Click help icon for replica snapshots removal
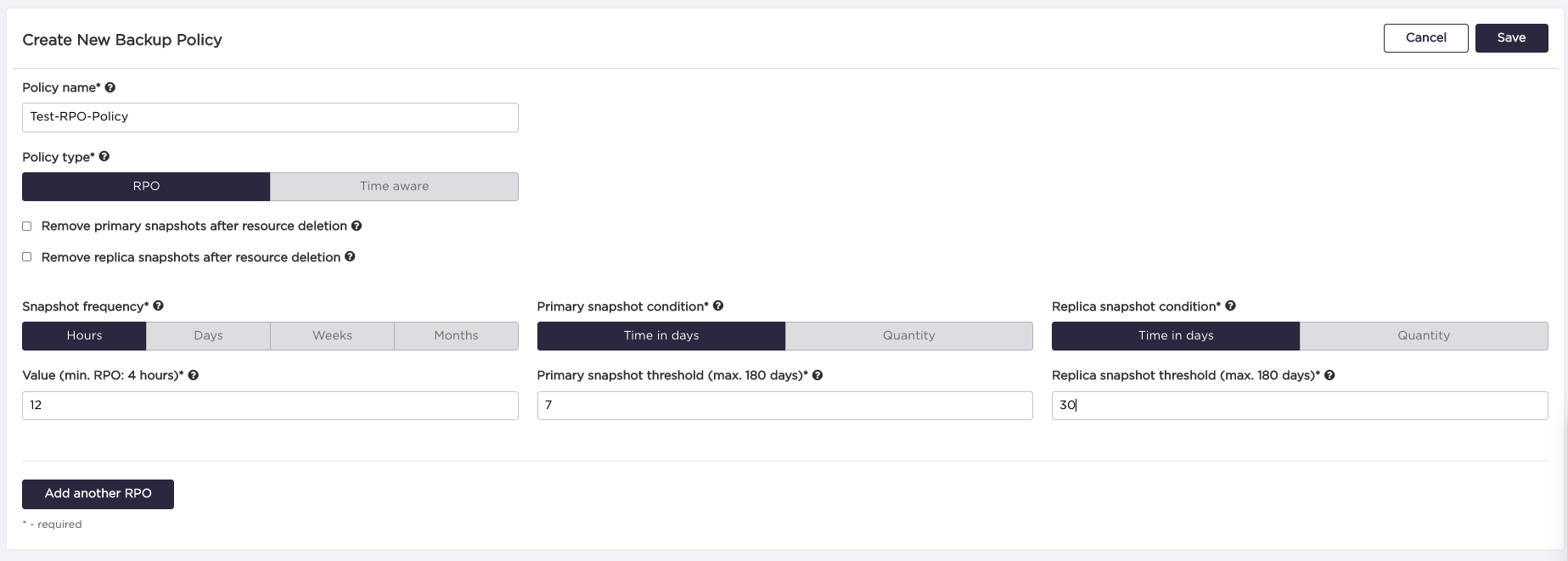 click(350, 256)
